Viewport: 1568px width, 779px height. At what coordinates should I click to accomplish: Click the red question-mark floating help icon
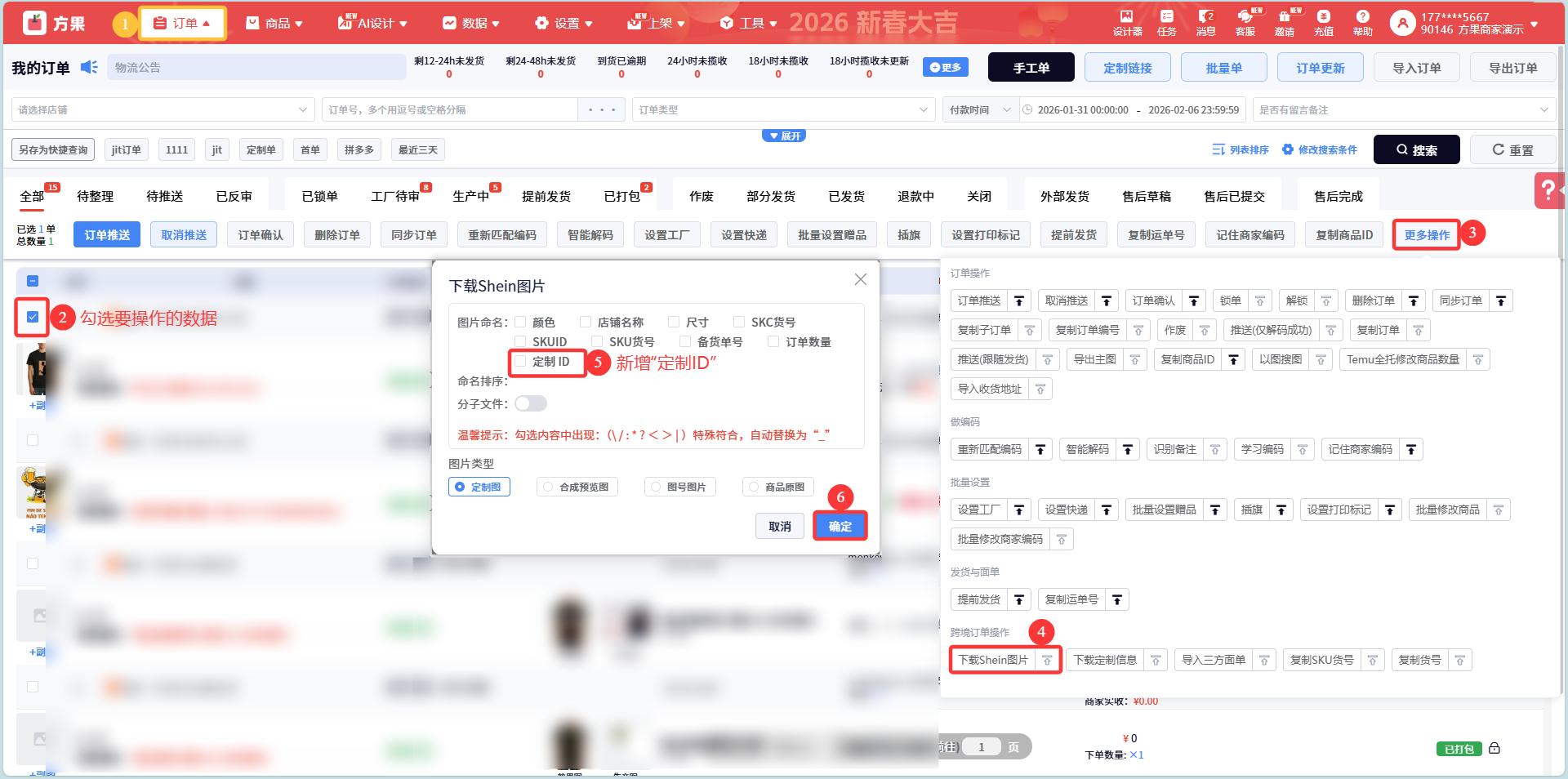point(1548,190)
